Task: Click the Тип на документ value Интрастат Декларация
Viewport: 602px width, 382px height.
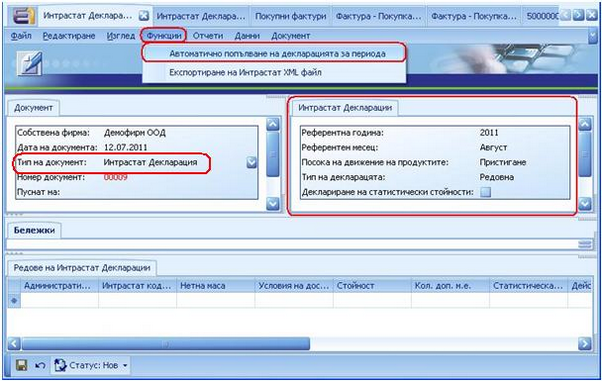Action: (150, 162)
